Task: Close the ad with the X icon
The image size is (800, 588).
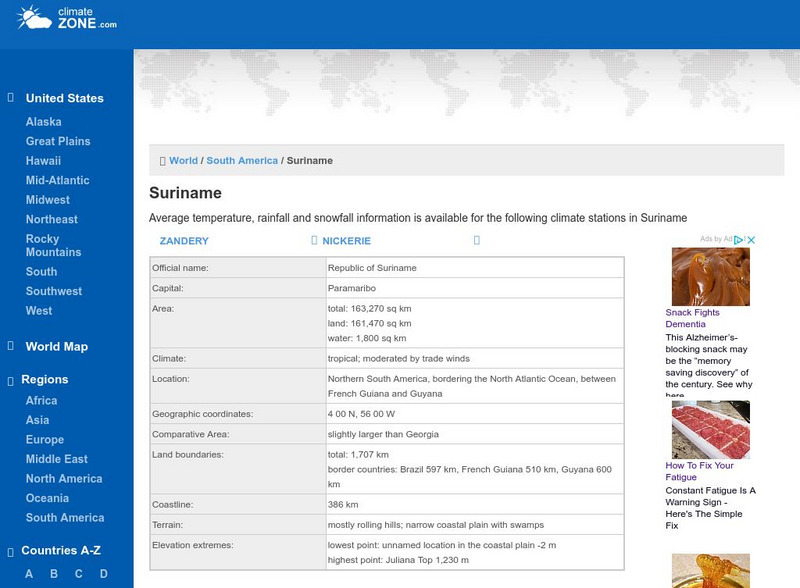Action: click(752, 240)
